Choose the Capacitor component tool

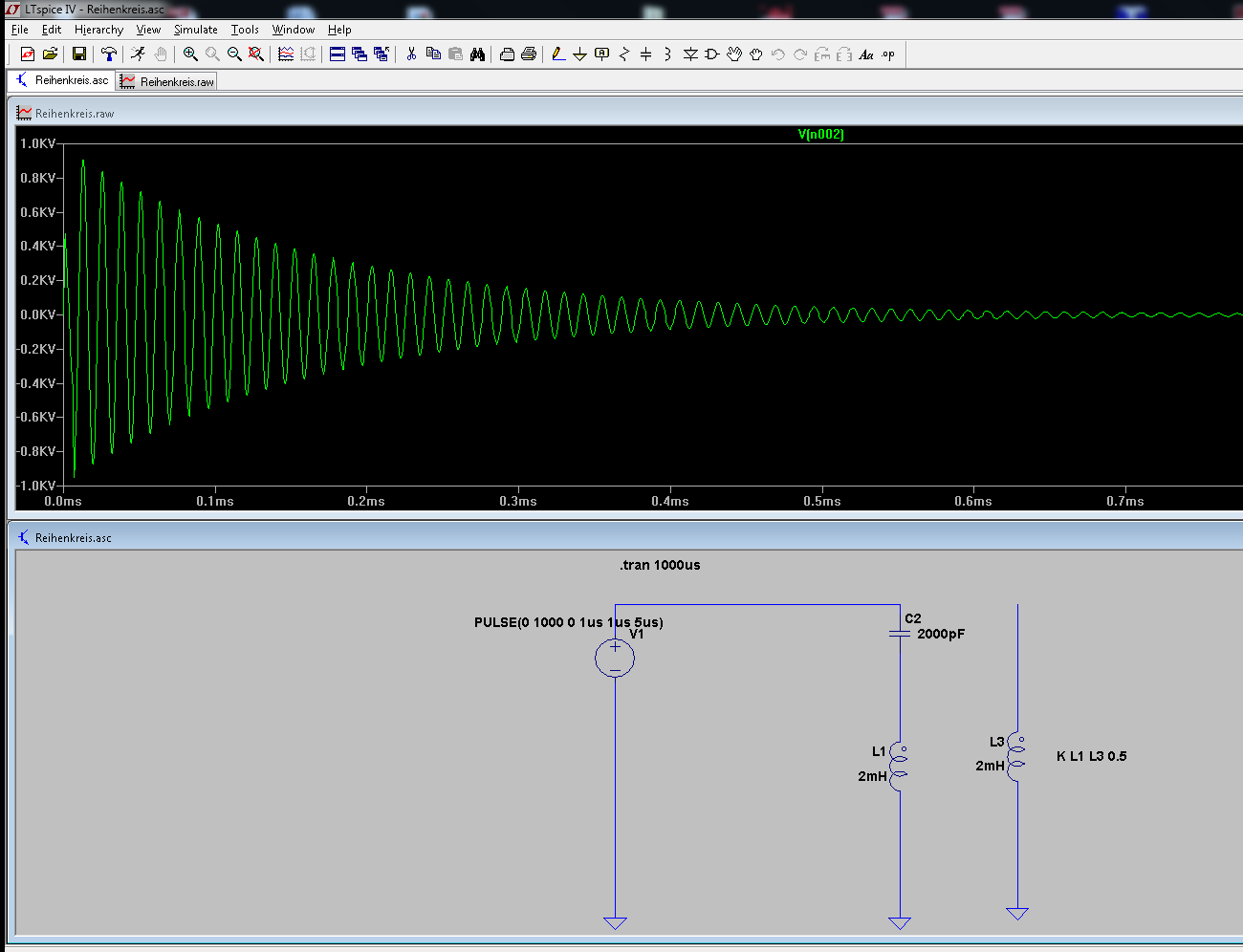point(646,54)
